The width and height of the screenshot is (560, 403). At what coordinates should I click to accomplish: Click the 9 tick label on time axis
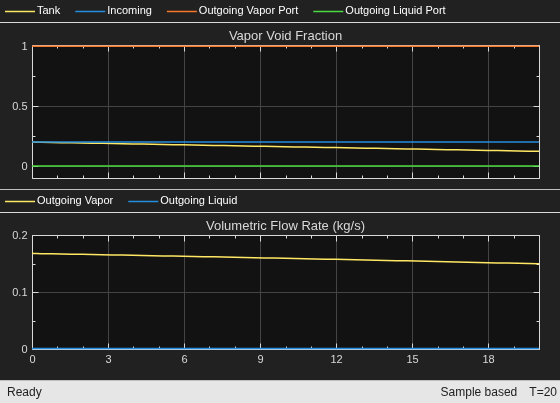[x=260, y=359]
